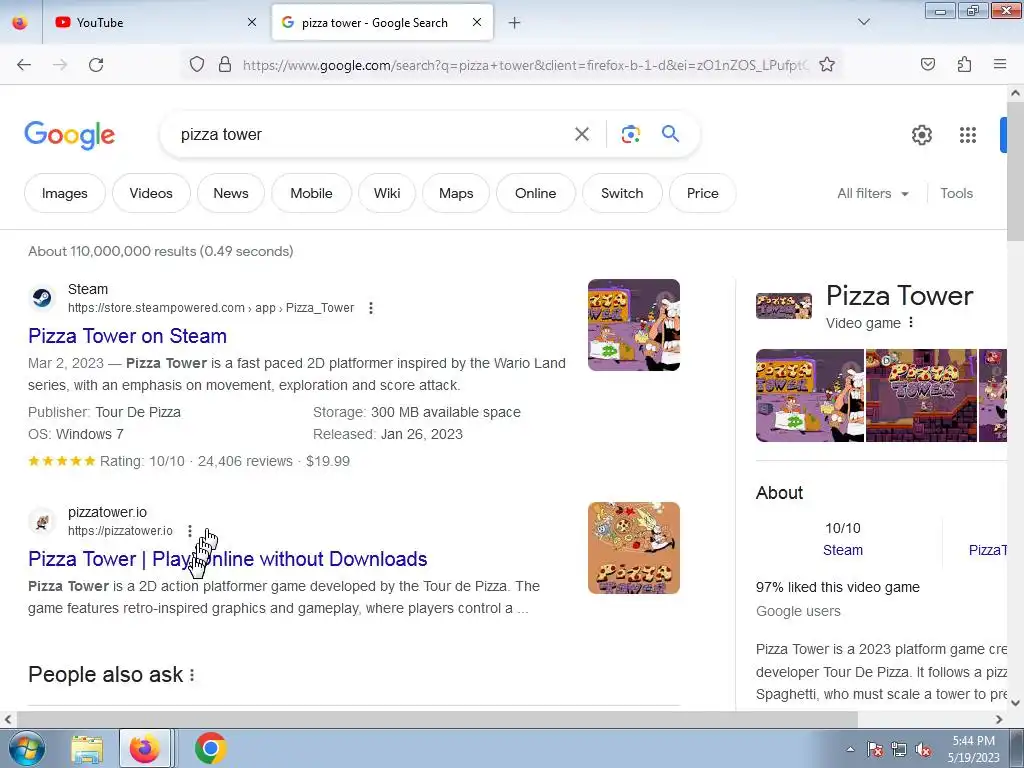Image resolution: width=1024 pixels, height=768 pixels.
Task: Select the Mobile filter chip
Action: [x=312, y=193]
